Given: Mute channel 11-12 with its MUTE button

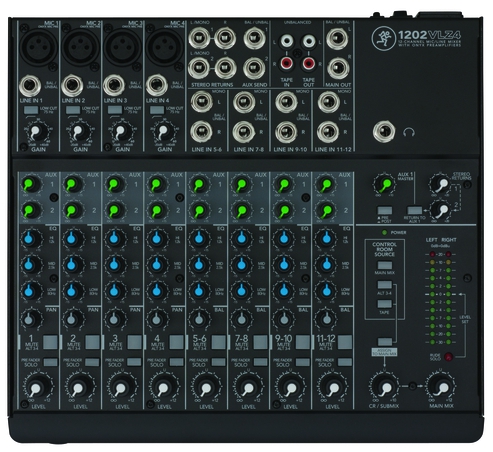Looking at the screenshot, I should pos(344,342).
